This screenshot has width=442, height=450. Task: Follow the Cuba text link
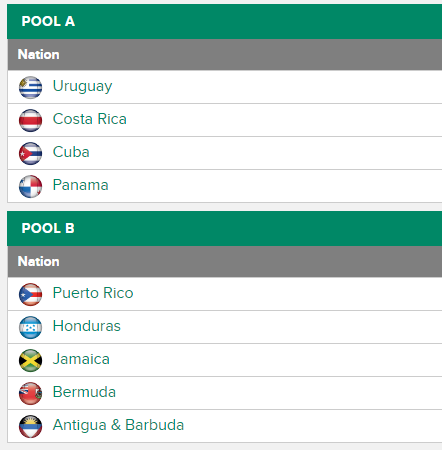pos(71,152)
